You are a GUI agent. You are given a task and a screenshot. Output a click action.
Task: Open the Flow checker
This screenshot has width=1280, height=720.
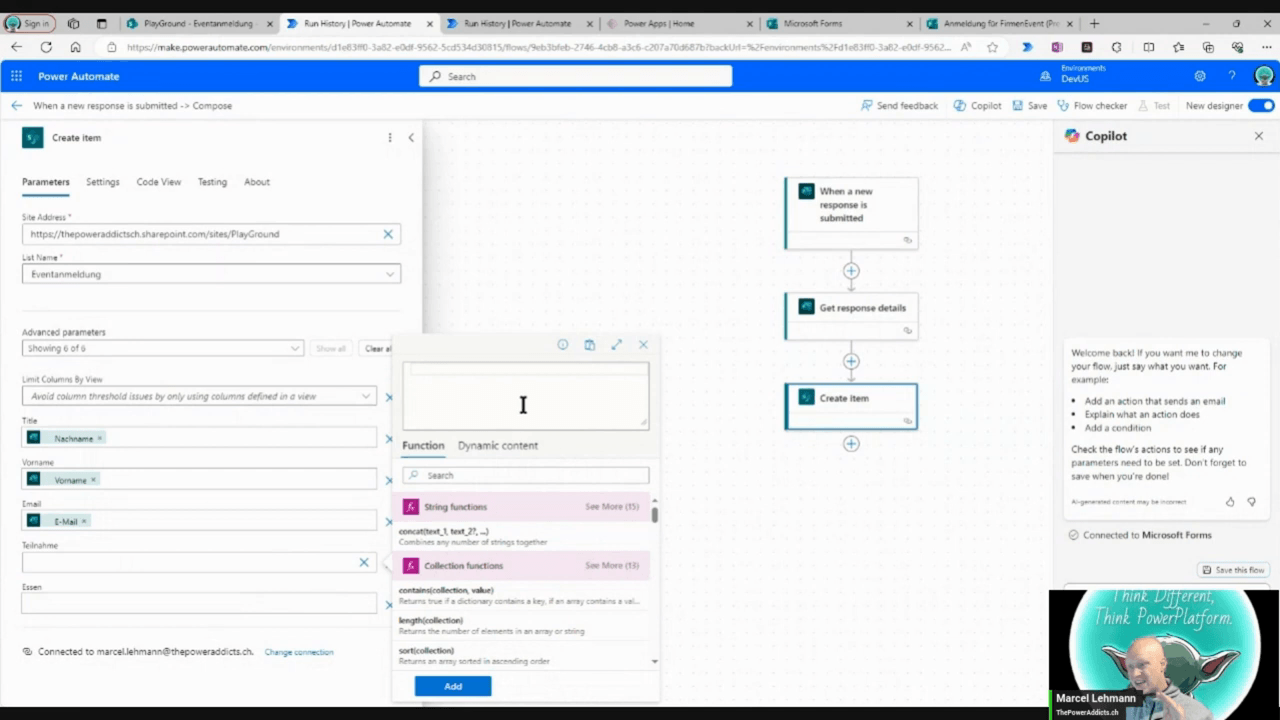tap(1092, 105)
